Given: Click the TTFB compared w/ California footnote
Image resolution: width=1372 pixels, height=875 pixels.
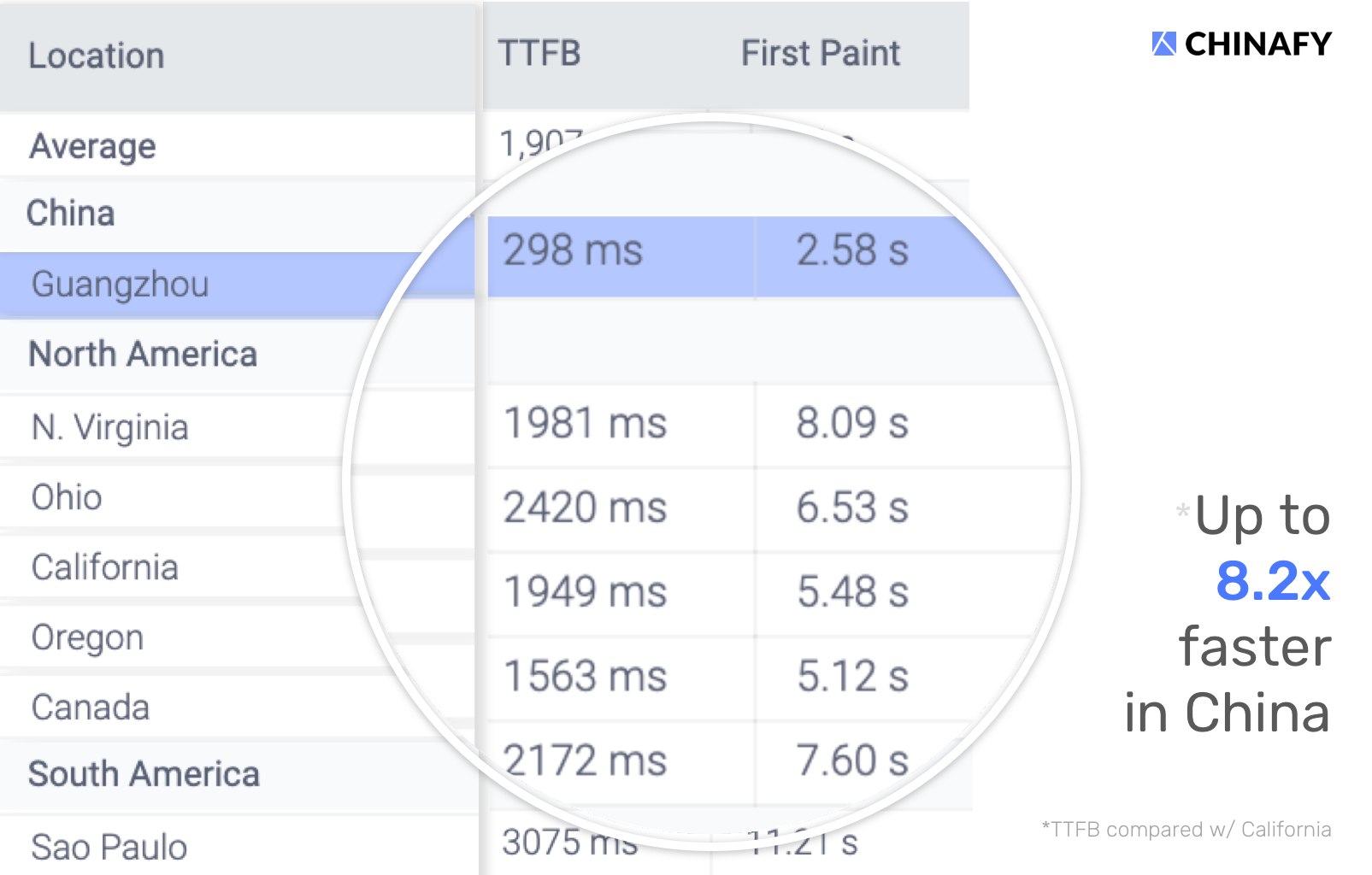Looking at the screenshot, I should click(1186, 829).
